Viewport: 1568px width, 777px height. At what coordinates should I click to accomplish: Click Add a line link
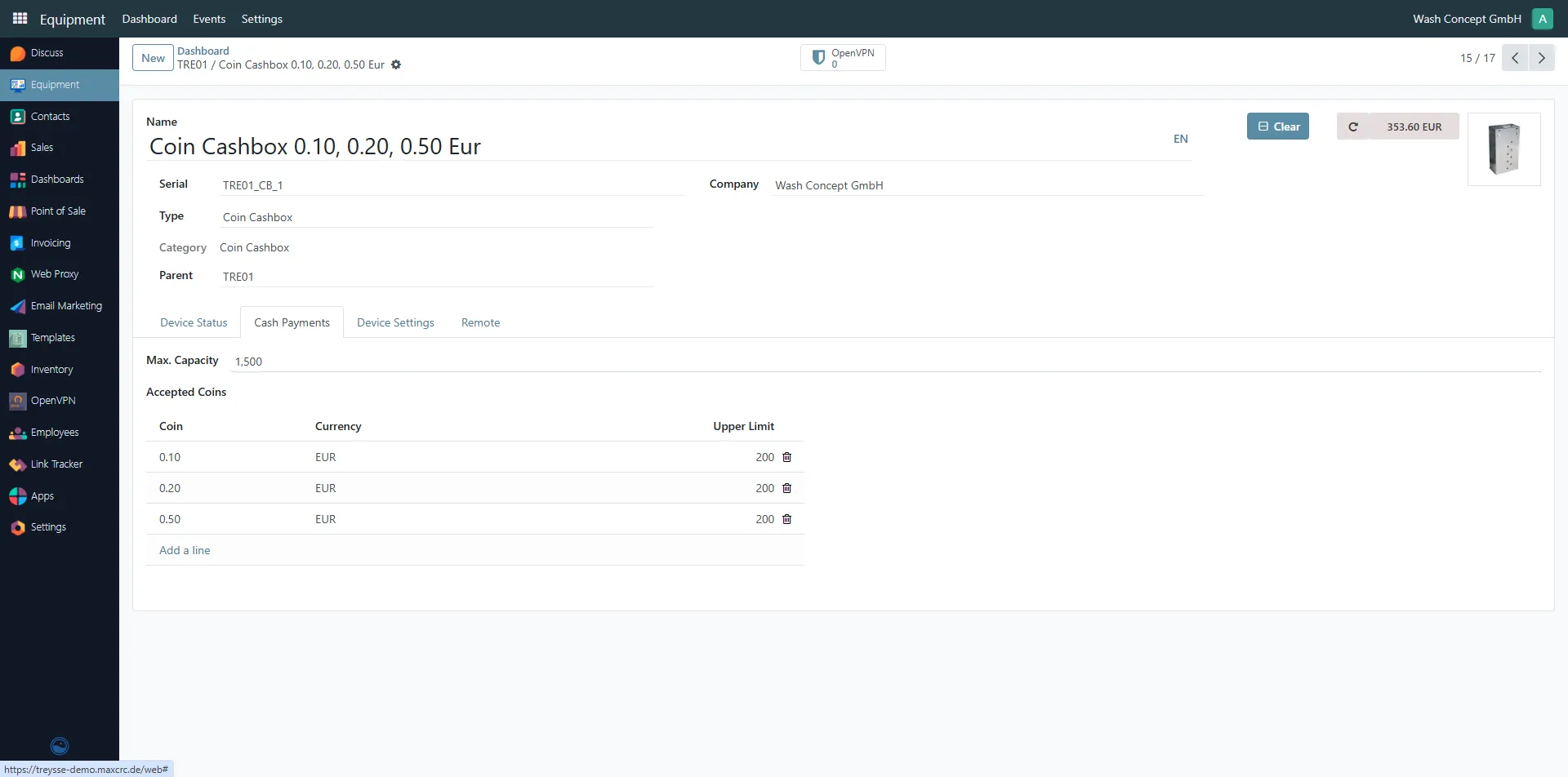click(185, 550)
